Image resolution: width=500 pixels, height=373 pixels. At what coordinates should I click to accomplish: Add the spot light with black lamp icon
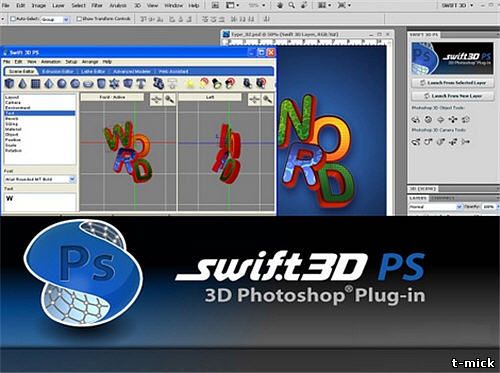[x=217, y=84]
